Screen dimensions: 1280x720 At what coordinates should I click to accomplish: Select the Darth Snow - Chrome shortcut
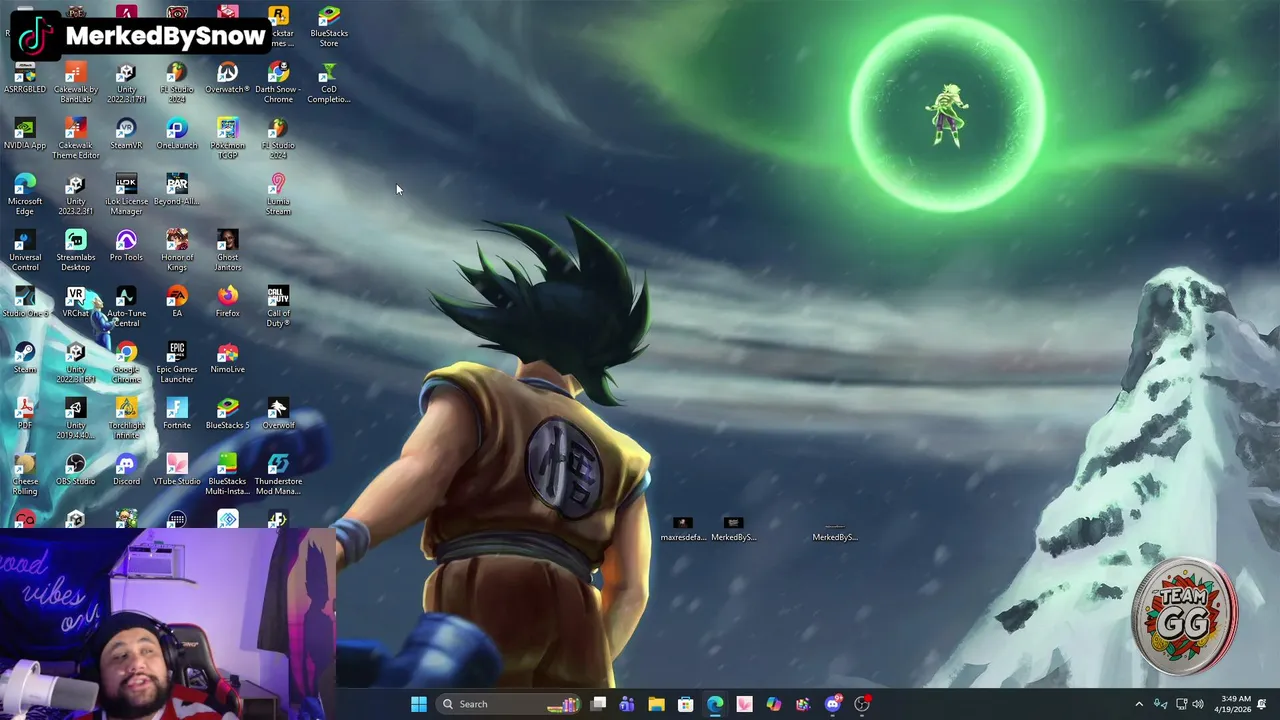pyautogui.click(x=278, y=84)
